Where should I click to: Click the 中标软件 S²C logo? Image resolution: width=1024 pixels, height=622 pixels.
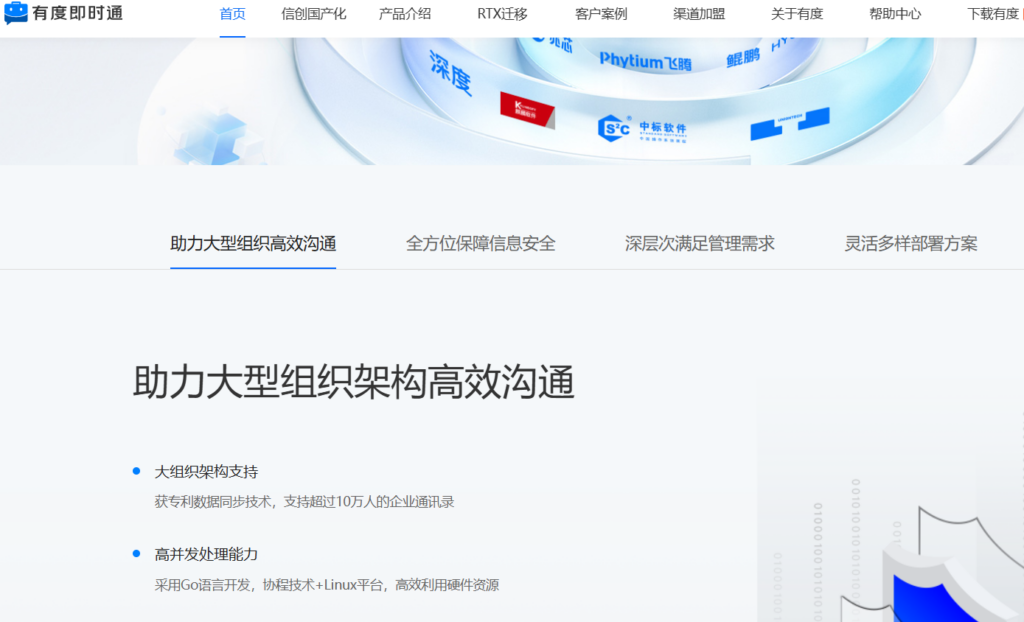(x=642, y=128)
